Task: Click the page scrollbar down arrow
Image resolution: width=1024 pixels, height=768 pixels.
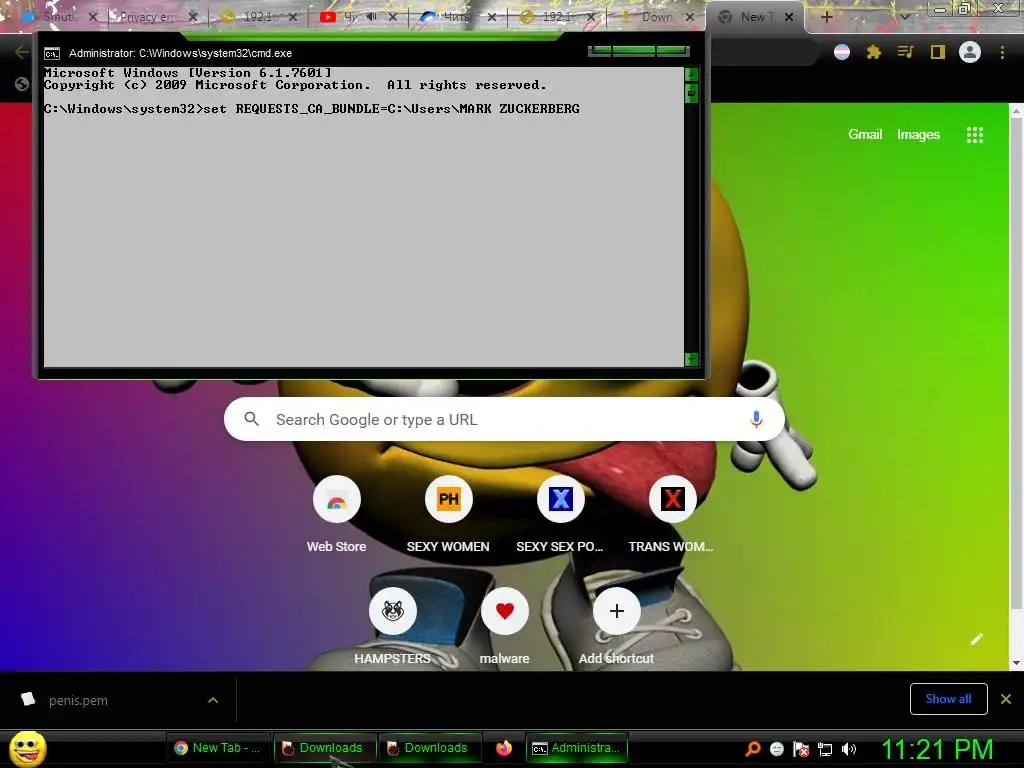Action: pos(1016,663)
